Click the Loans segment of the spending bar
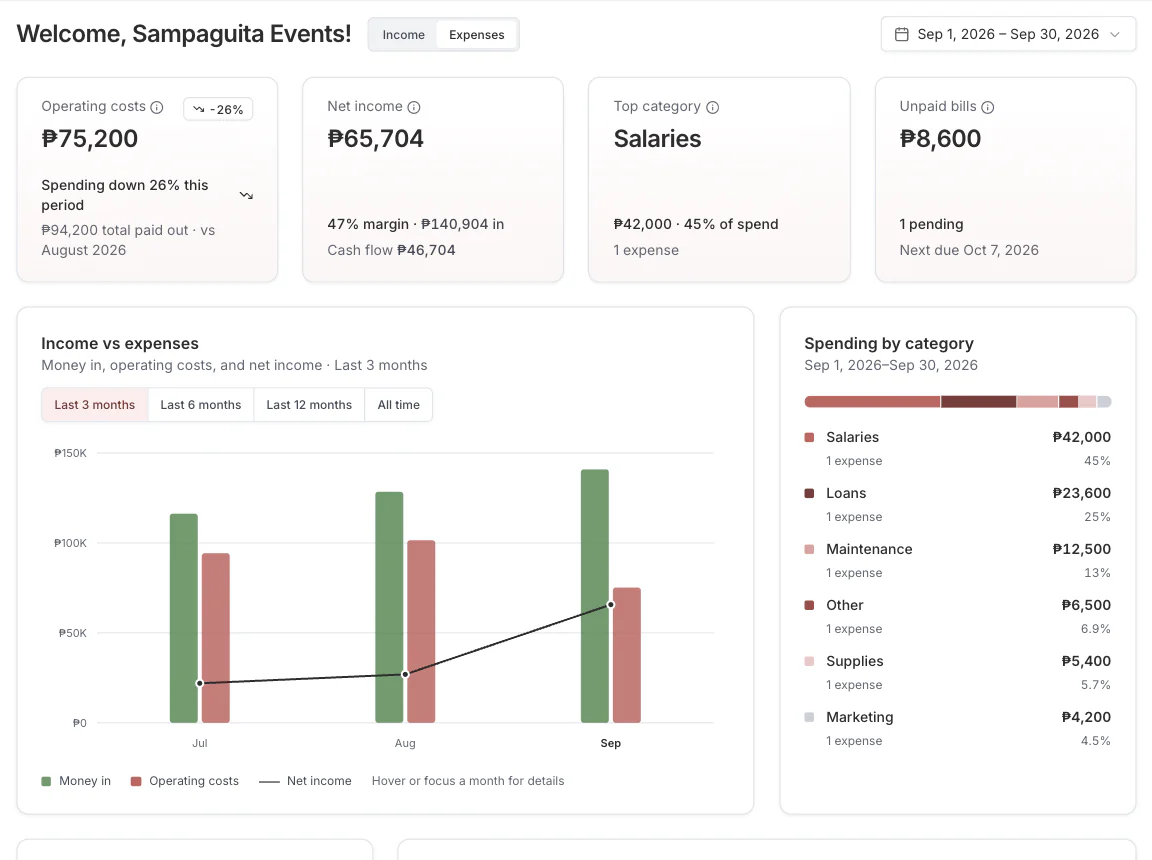This screenshot has width=1152, height=860. [x=979, y=402]
